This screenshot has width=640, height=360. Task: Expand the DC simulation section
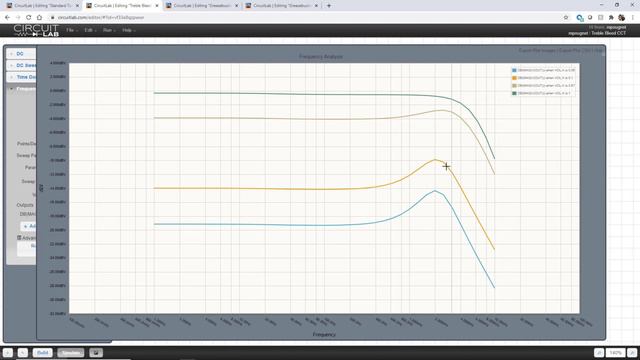(21, 54)
